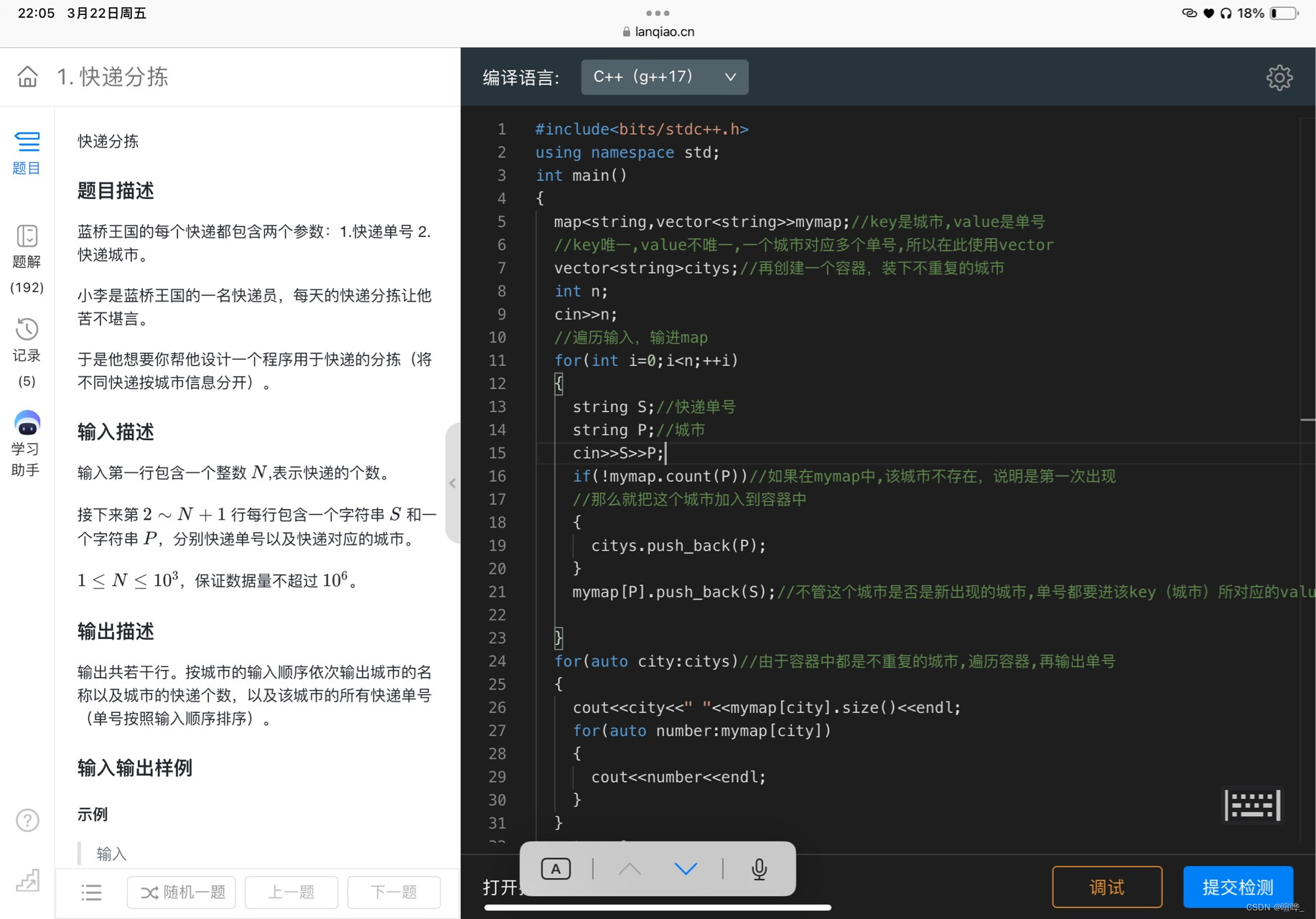
Task: Start voice input with the microphone icon
Action: point(759,869)
